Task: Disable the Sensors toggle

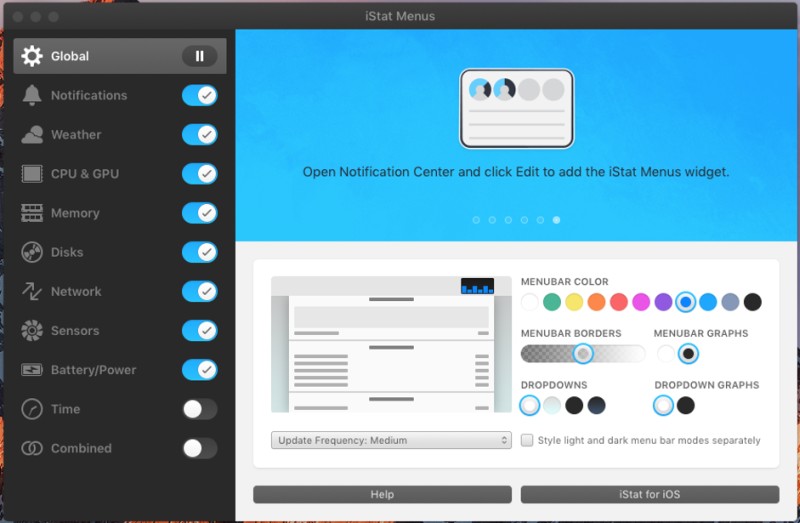Action: coord(199,331)
